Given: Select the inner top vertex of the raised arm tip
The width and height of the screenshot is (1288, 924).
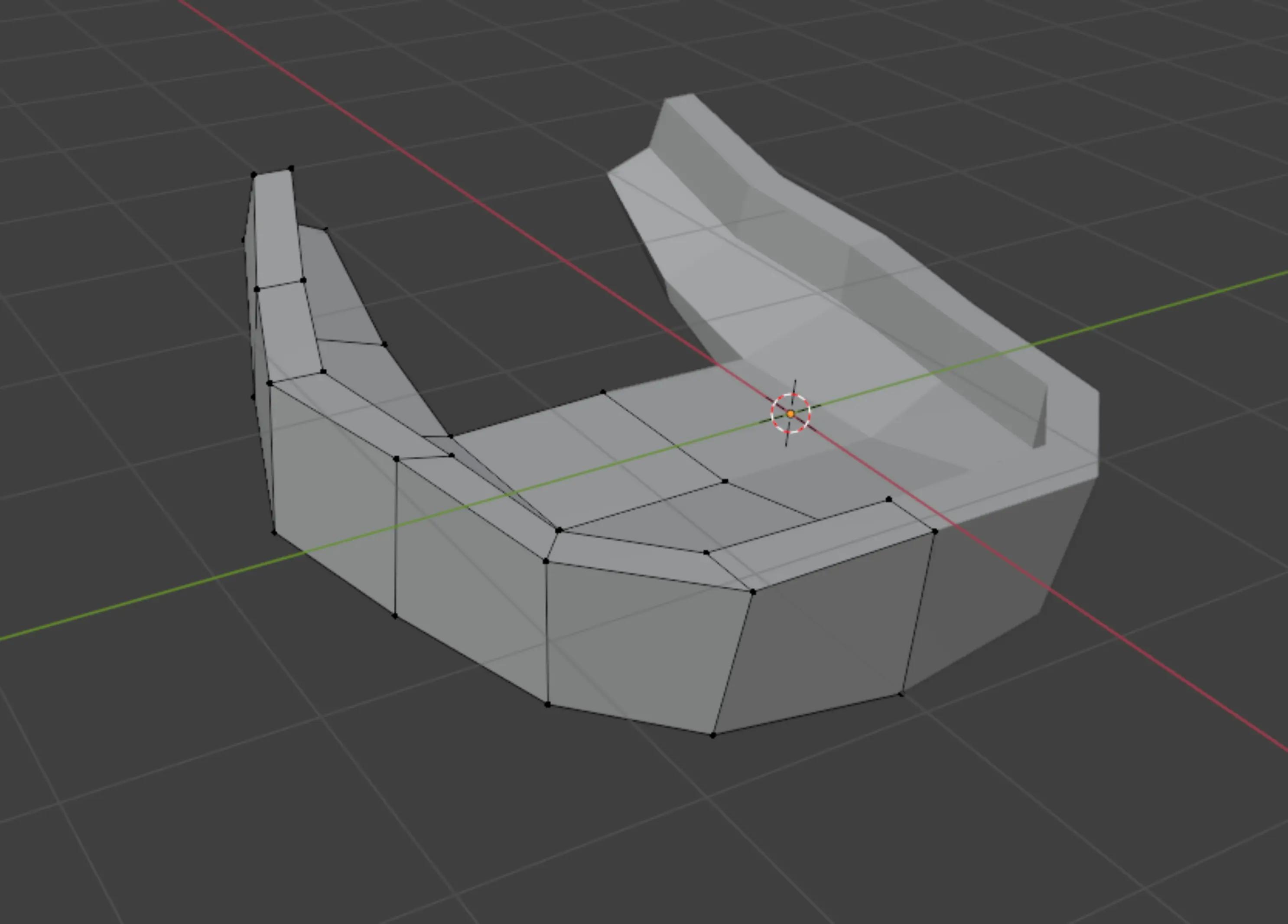Looking at the screenshot, I should [291, 169].
